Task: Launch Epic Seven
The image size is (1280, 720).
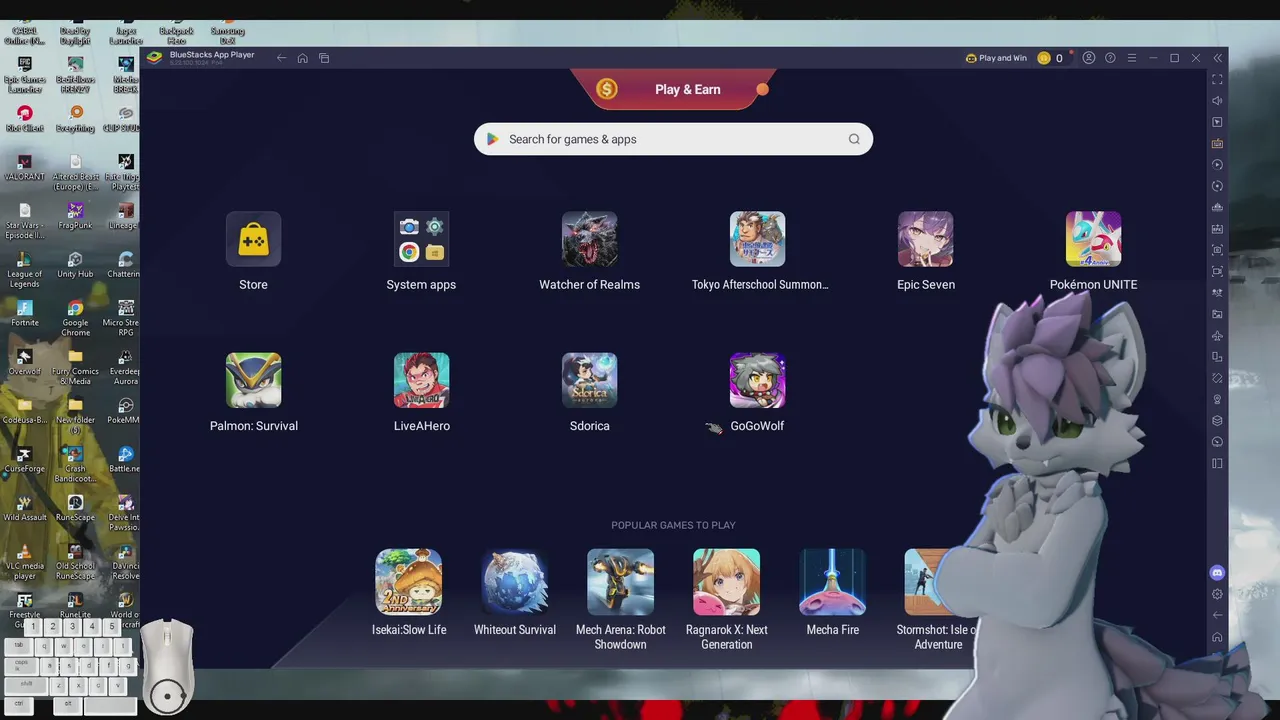Action: [x=925, y=239]
